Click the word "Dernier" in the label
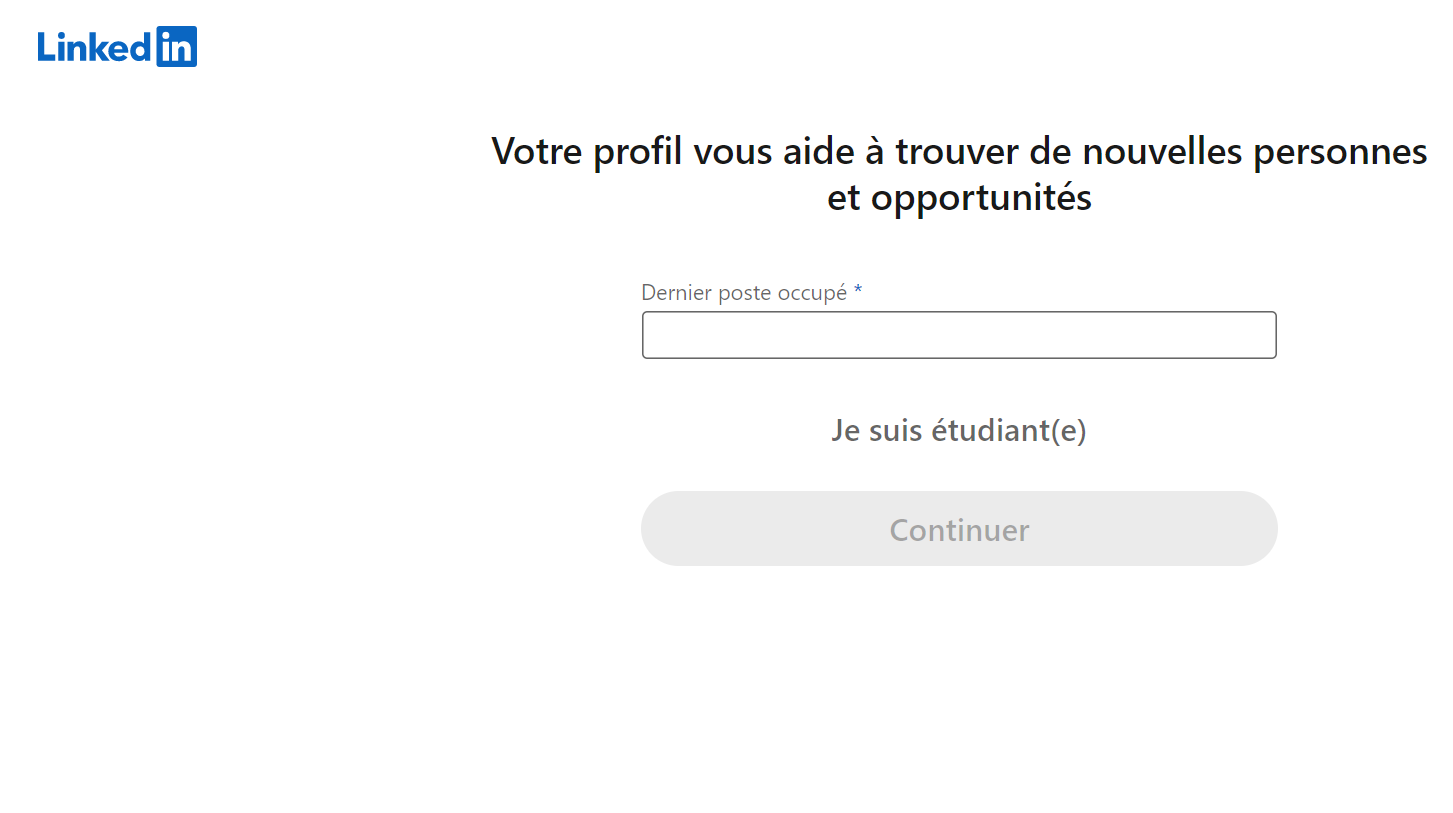This screenshot has height=813, width=1453. [x=677, y=293]
